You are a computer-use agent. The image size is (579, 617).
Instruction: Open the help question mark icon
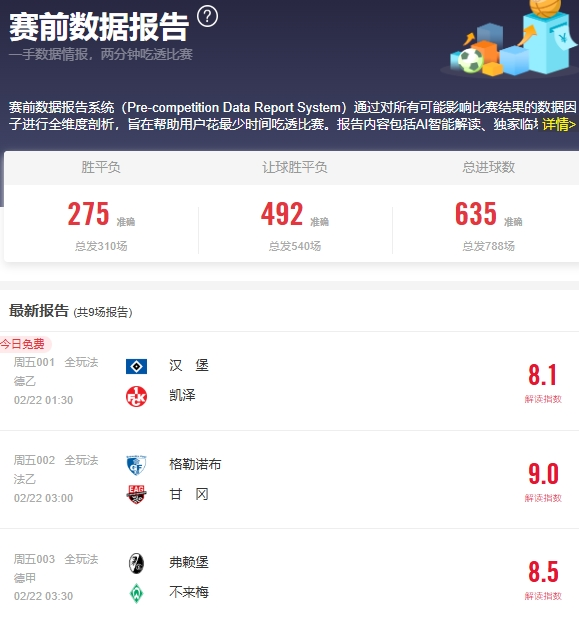tap(207, 17)
